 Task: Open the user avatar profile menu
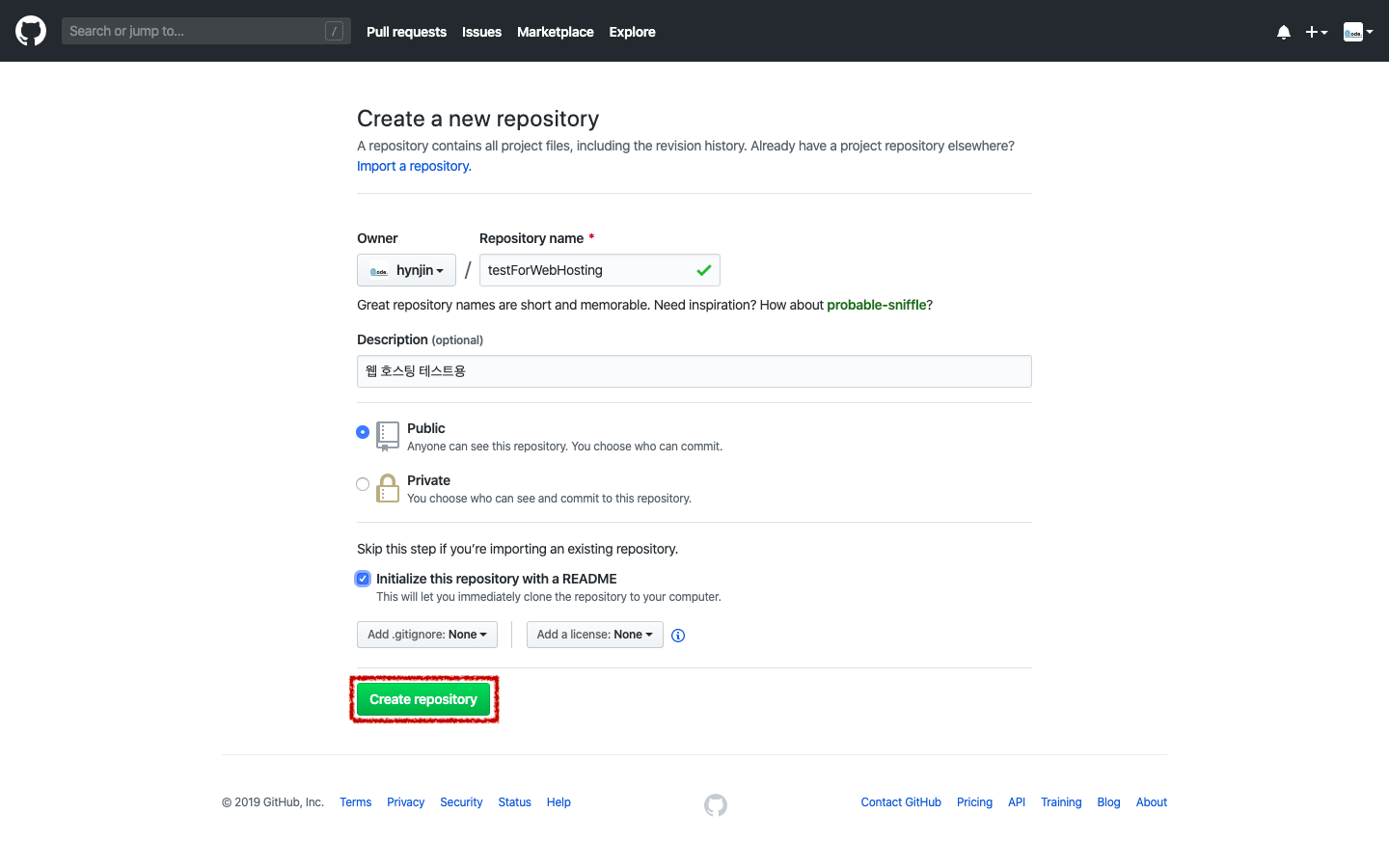tap(1358, 32)
